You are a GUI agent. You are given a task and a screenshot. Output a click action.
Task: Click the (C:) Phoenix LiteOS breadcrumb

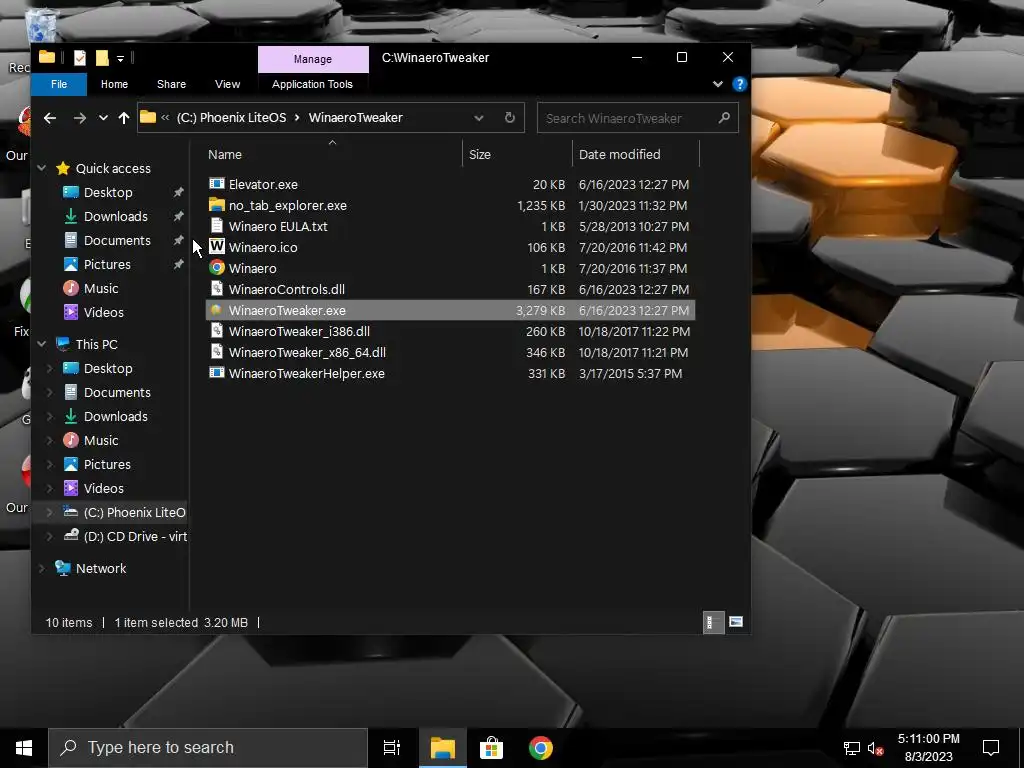click(231, 118)
